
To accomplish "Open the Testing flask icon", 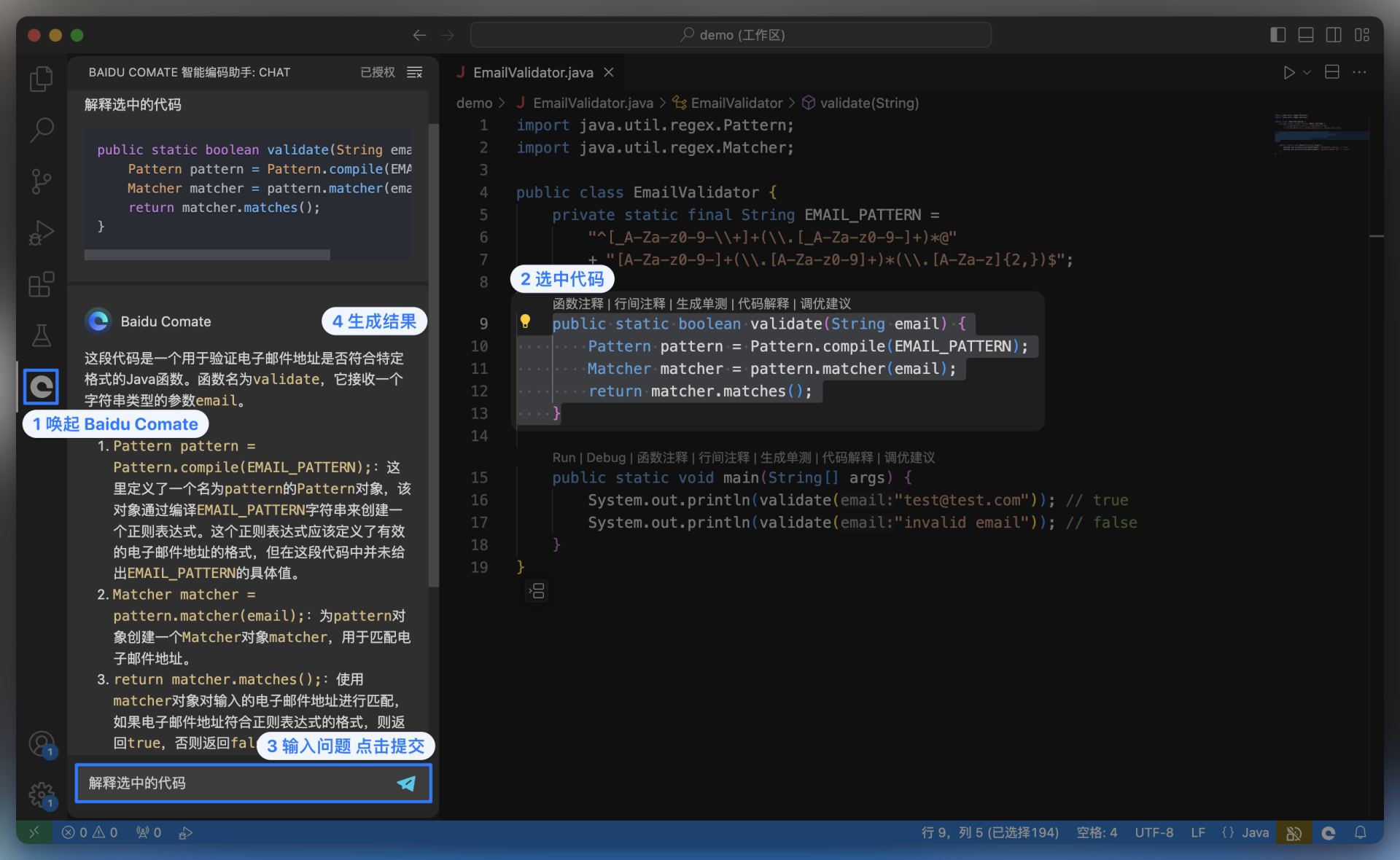I will 42,335.
